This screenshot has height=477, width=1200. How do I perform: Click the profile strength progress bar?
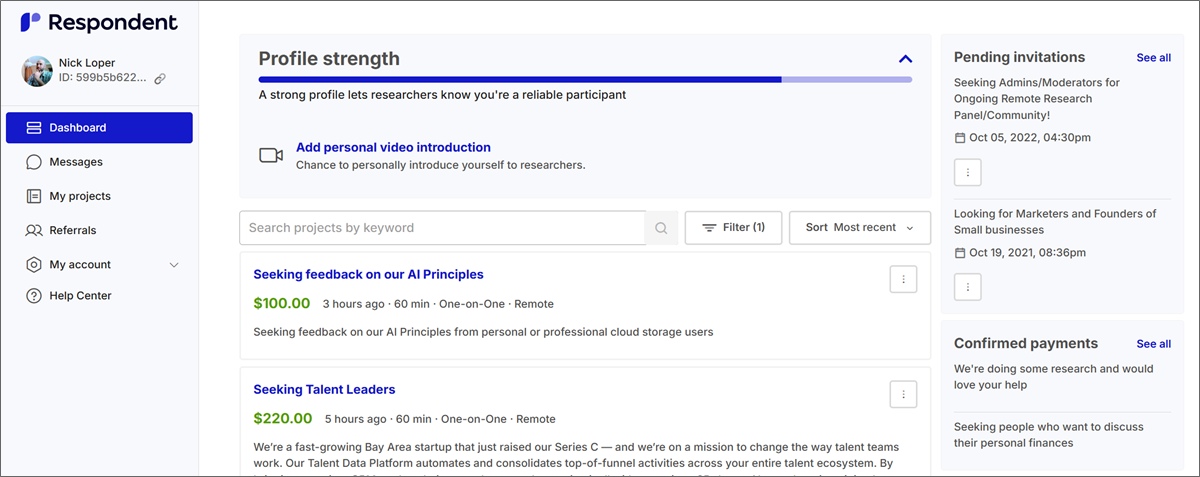click(x=585, y=79)
